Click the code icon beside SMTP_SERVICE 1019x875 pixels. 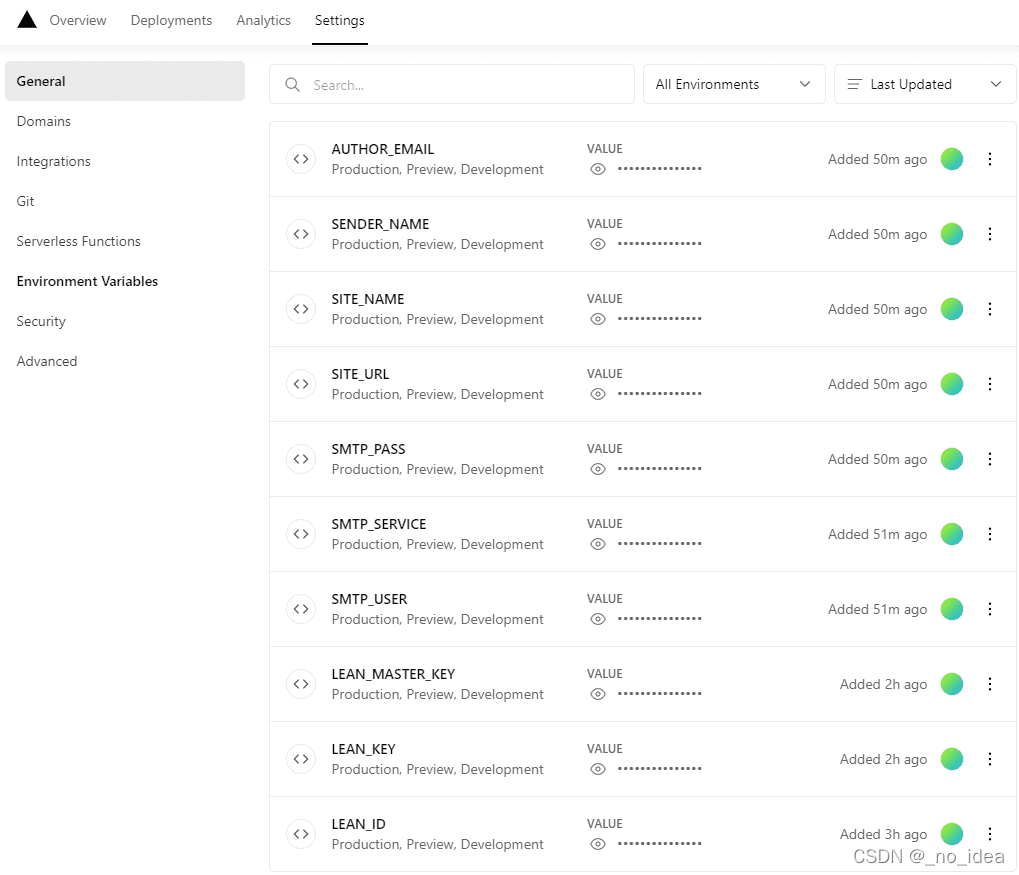coord(301,534)
